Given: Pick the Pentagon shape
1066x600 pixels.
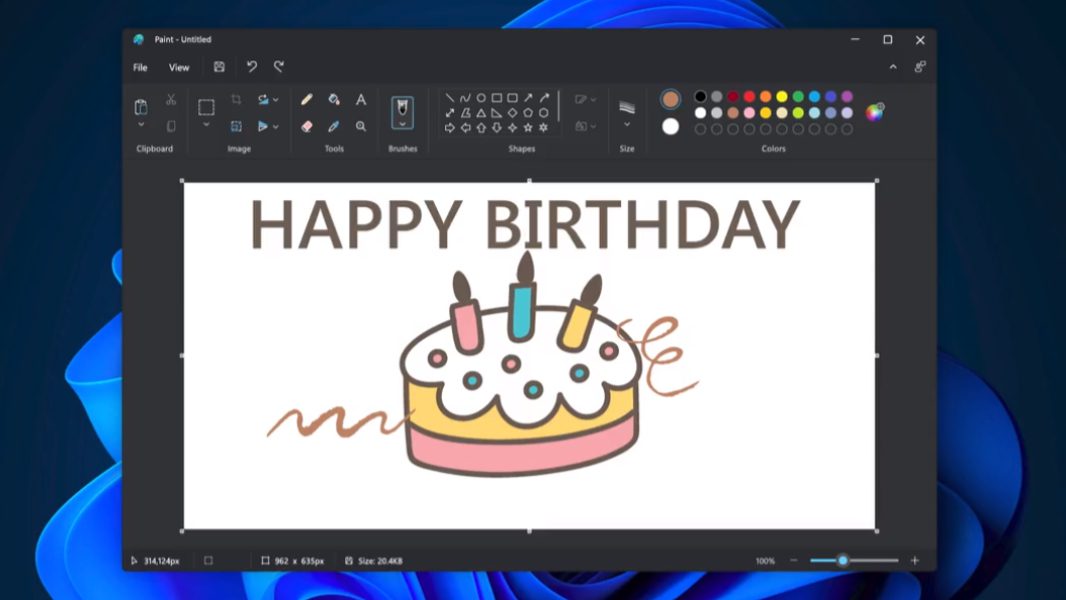Looking at the screenshot, I should 528,113.
